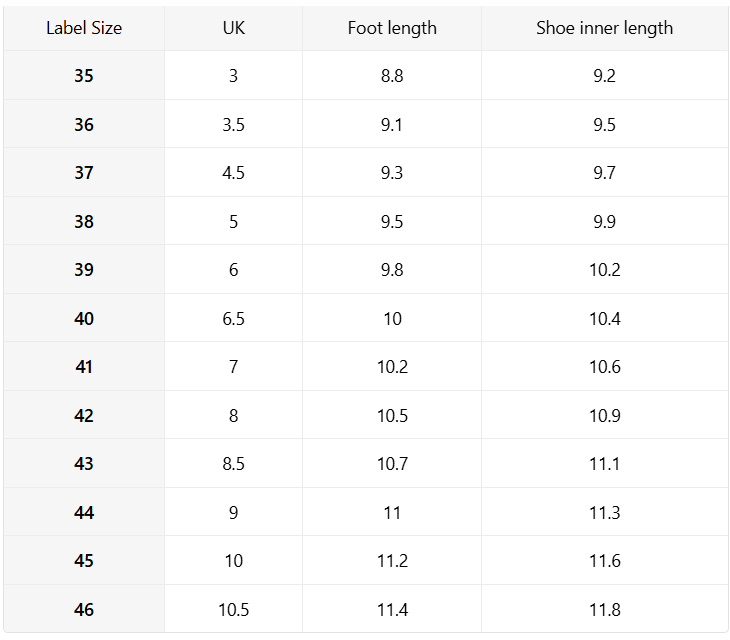Select the label size 38 row header
Image resolution: width=730 pixels, height=640 pixels.
coord(84,222)
